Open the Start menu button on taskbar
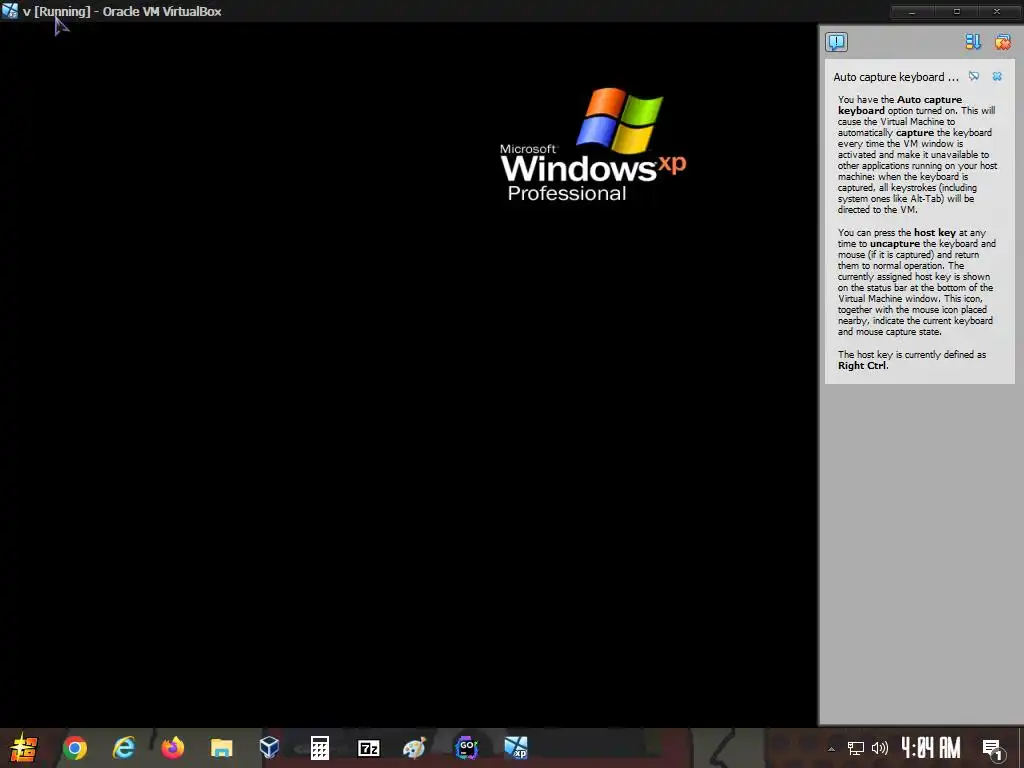Viewport: 1024px width, 768px height. point(24,748)
